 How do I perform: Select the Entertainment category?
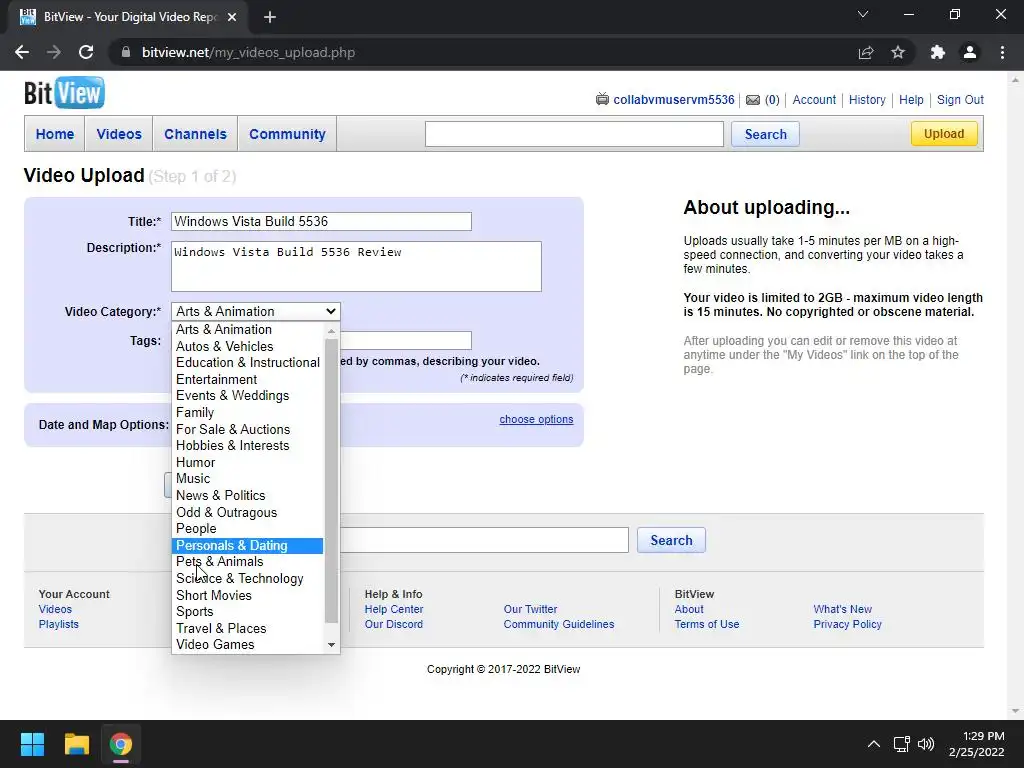[248, 379]
